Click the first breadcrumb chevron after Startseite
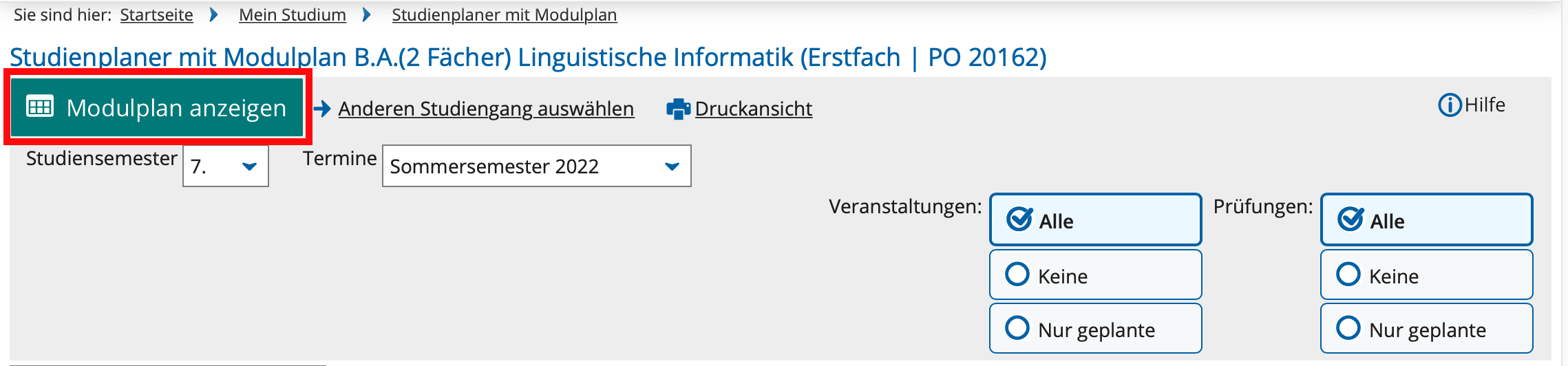This screenshot has width=1568, height=366. tap(214, 14)
